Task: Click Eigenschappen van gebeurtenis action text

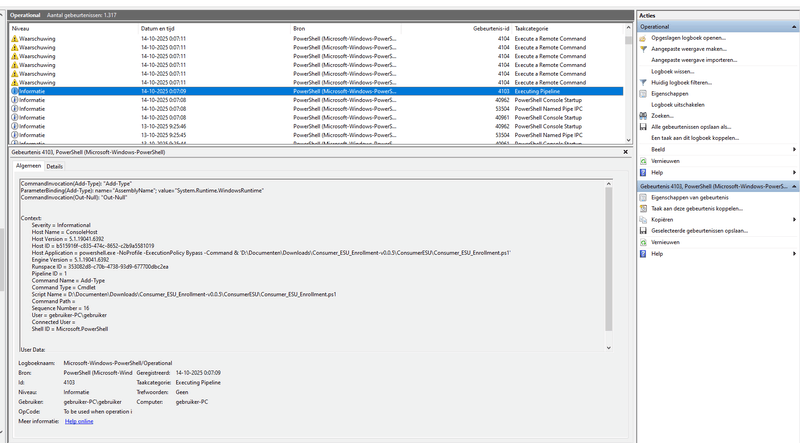Action: [x=690, y=198]
